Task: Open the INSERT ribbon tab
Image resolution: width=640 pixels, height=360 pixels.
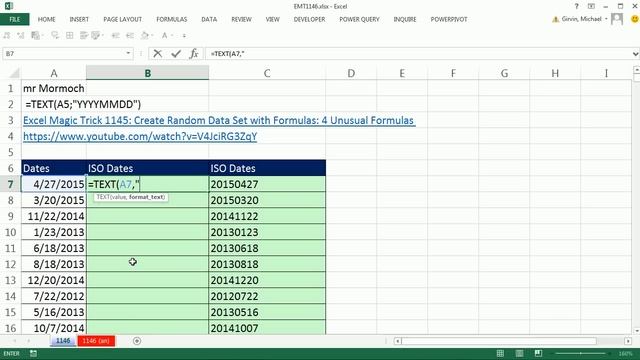Action: [79, 19]
